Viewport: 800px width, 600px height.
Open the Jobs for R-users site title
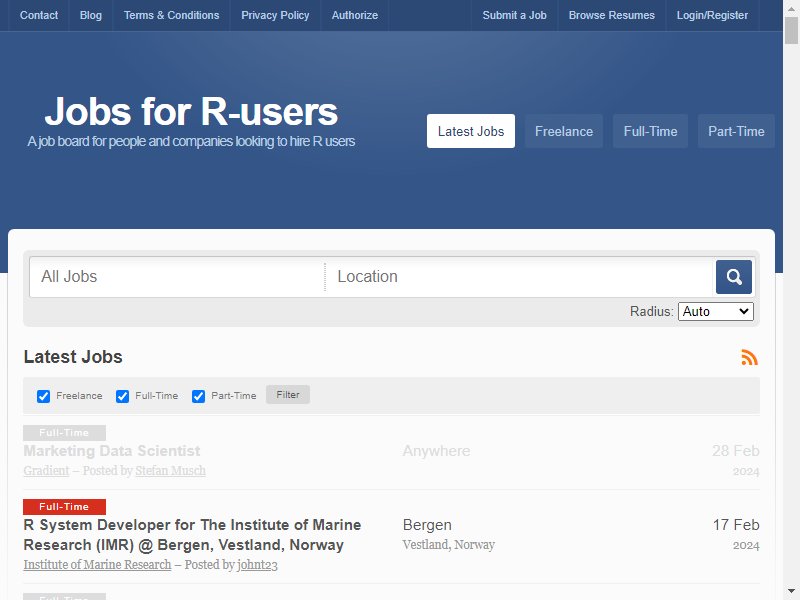(x=191, y=111)
